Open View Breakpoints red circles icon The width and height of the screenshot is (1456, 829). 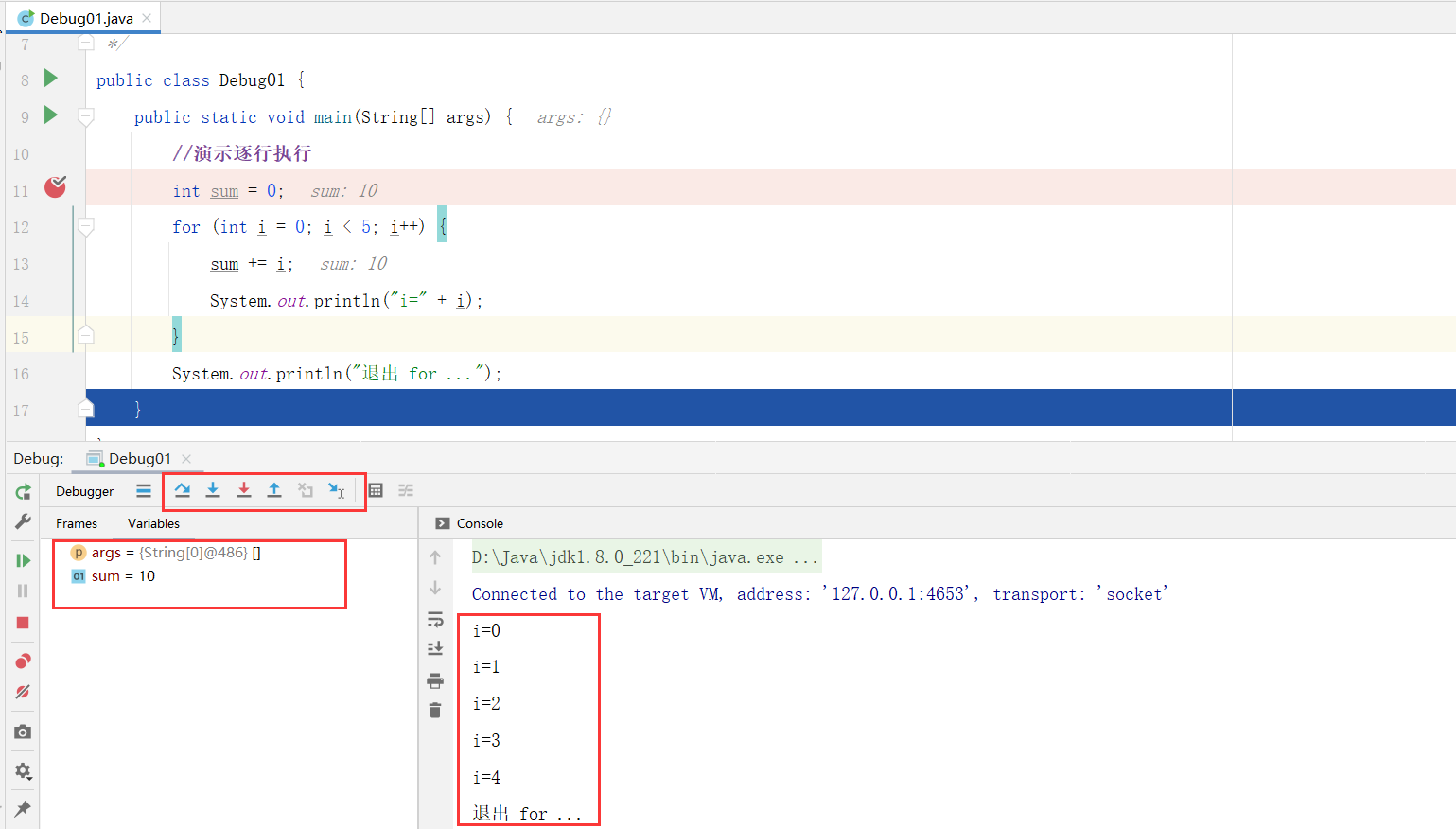(x=23, y=661)
